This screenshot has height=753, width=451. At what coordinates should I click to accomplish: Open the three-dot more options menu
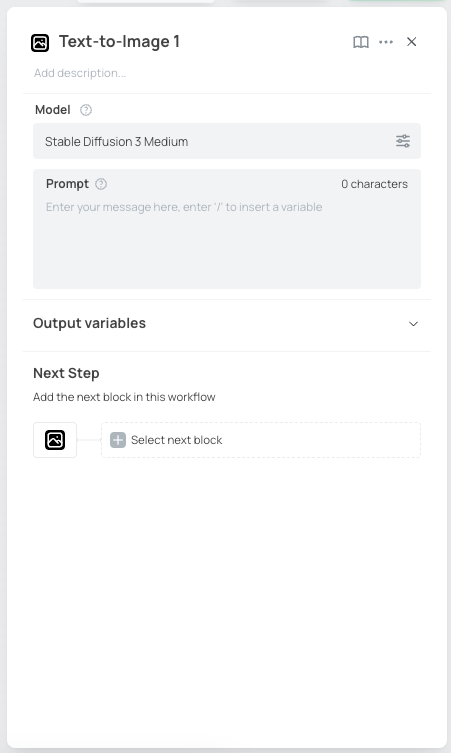click(386, 42)
